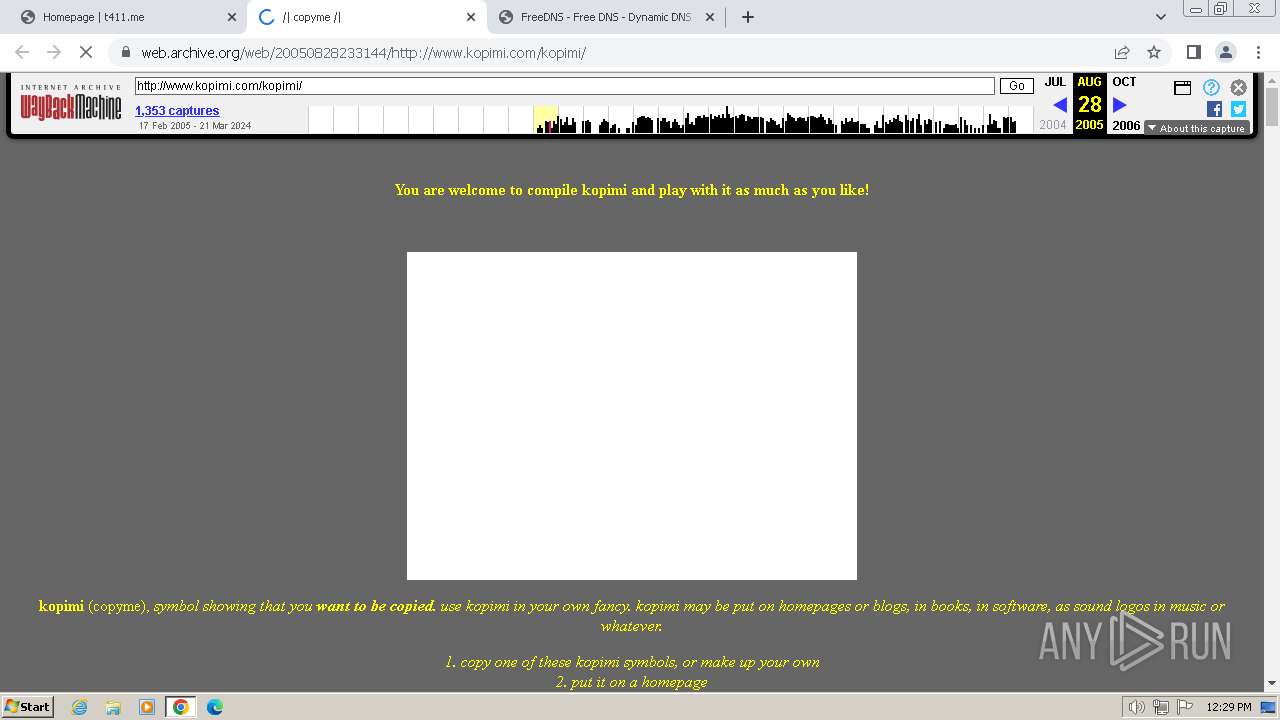Close the Wayback toolbar
Viewport: 1280px width, 720px height.
[x=1238, y=87]
